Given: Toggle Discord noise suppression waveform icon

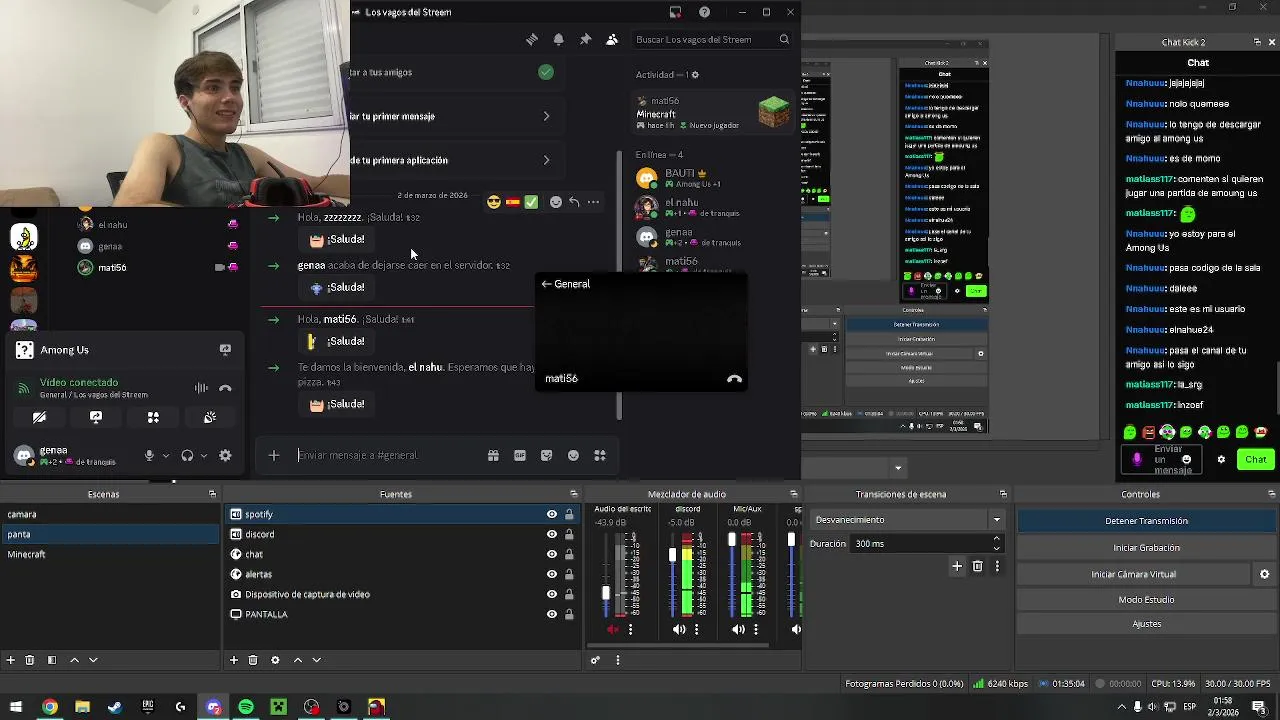Looking at the screenshot, I should [201, 388].
